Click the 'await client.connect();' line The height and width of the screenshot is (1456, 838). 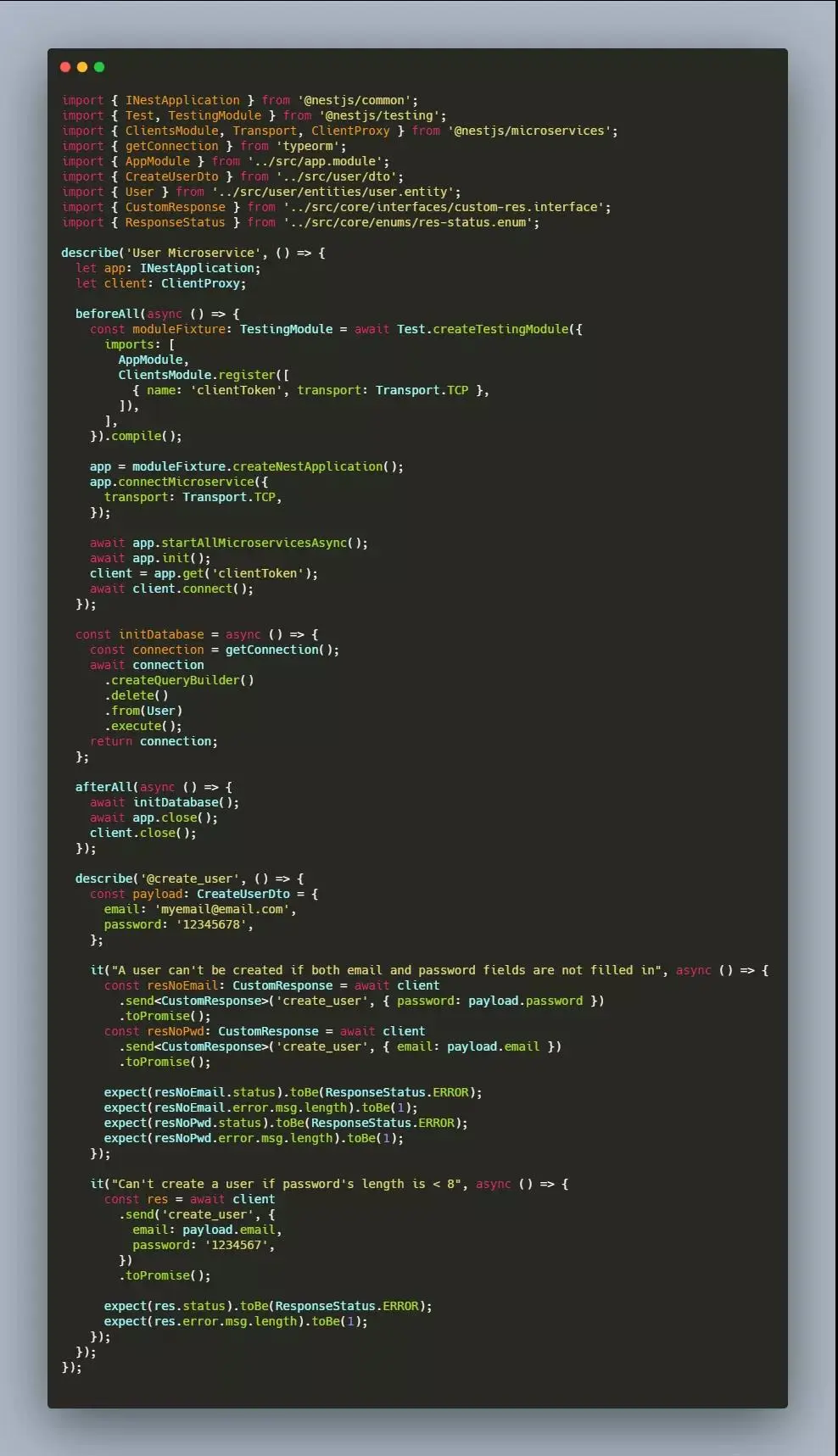point(171,589)
